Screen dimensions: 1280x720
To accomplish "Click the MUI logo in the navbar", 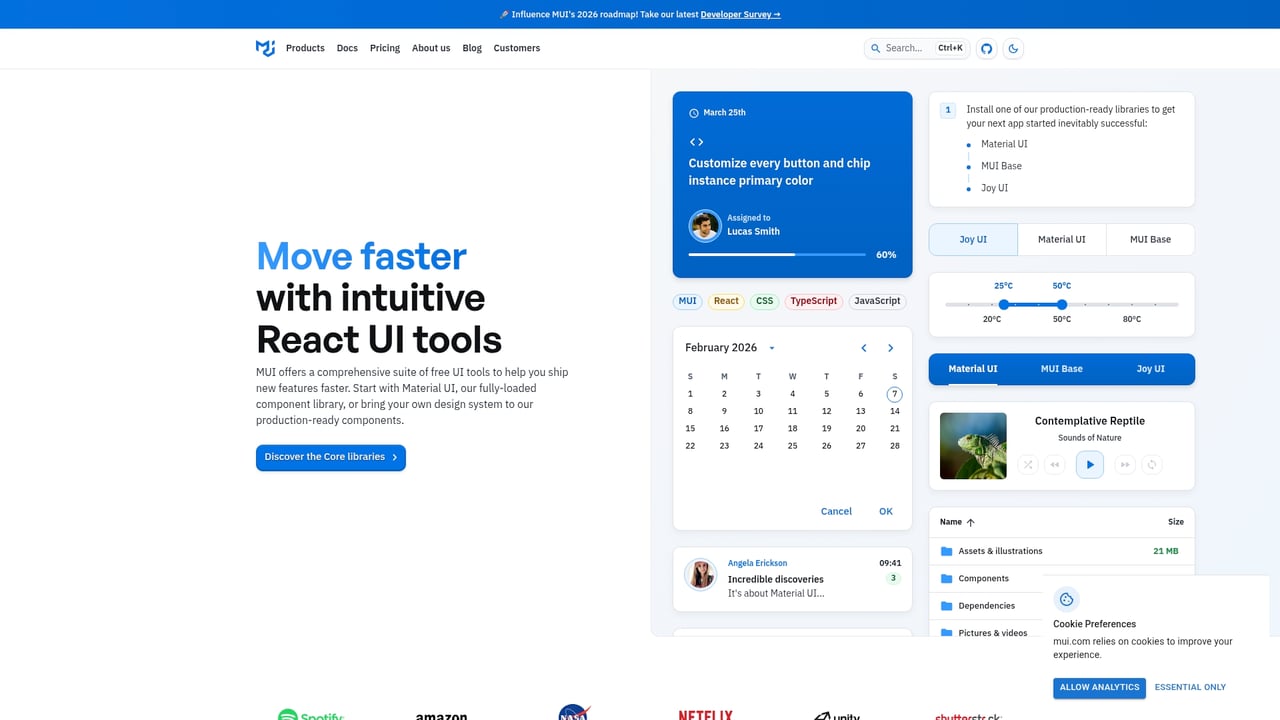I will 264,48.
